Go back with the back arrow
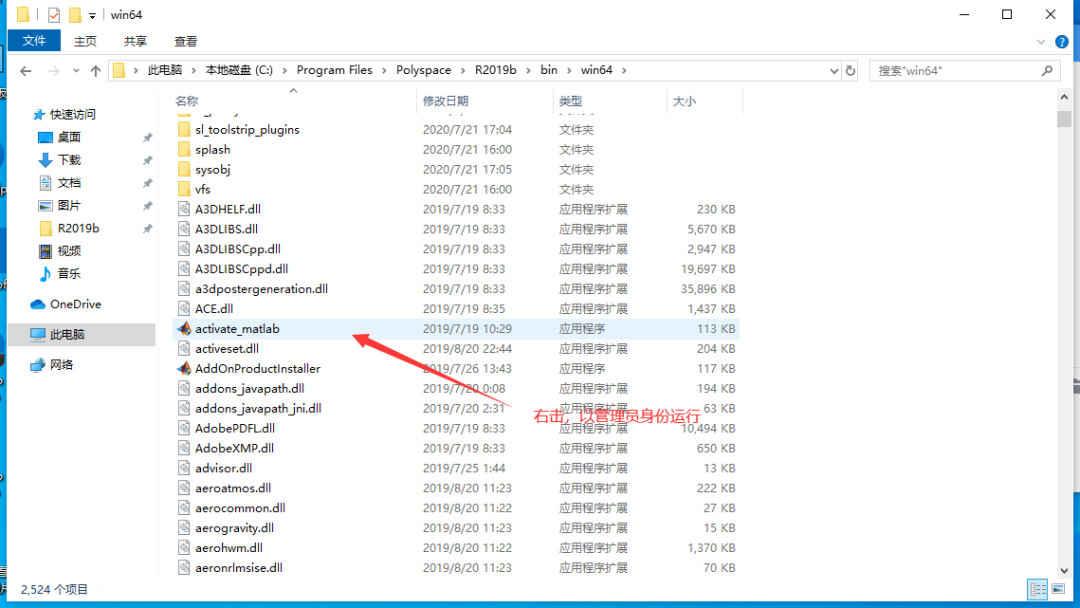The height and width of the screenshot is (608, 1080). pyautogui.click(x=25, y=70)
